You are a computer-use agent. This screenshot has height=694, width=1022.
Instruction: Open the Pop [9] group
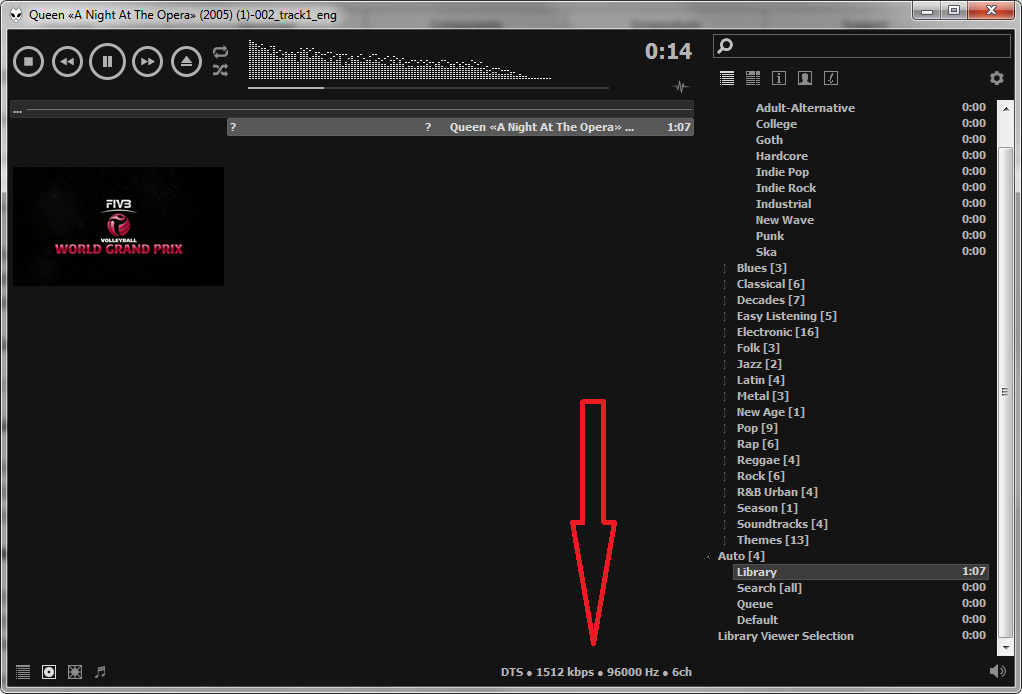[x=757, y=427]
